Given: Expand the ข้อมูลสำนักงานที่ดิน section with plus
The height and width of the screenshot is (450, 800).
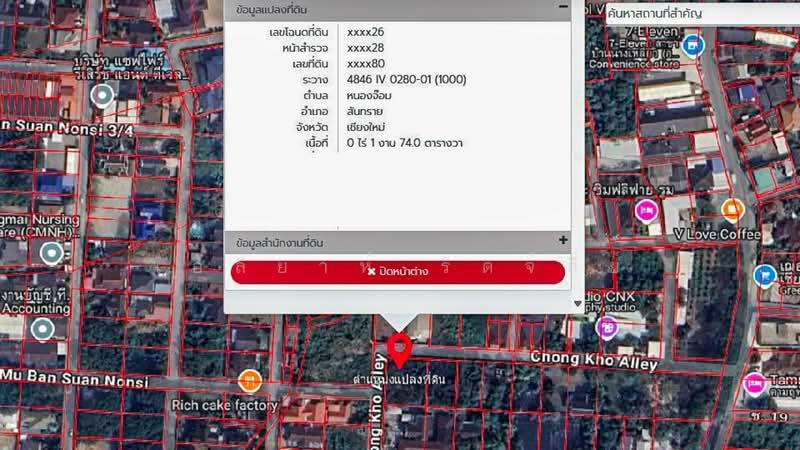Looking at the screenshot, I should (563, 241).
